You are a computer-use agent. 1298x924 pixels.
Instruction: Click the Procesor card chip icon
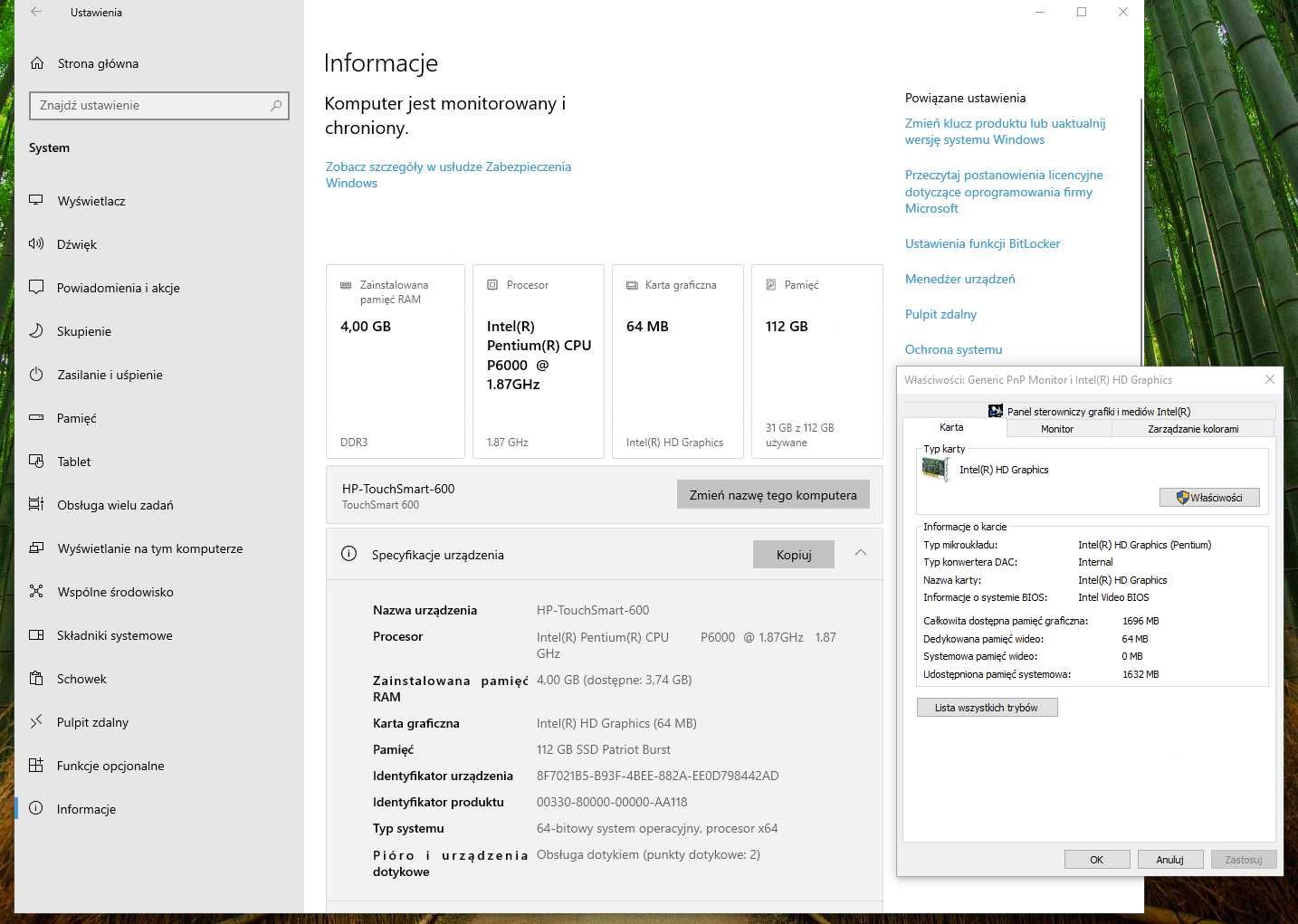coord(492,285)
